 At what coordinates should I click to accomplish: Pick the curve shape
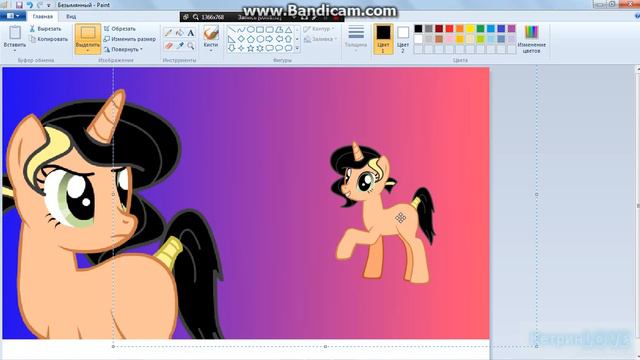pyautogui.click(x=241, y=30)
